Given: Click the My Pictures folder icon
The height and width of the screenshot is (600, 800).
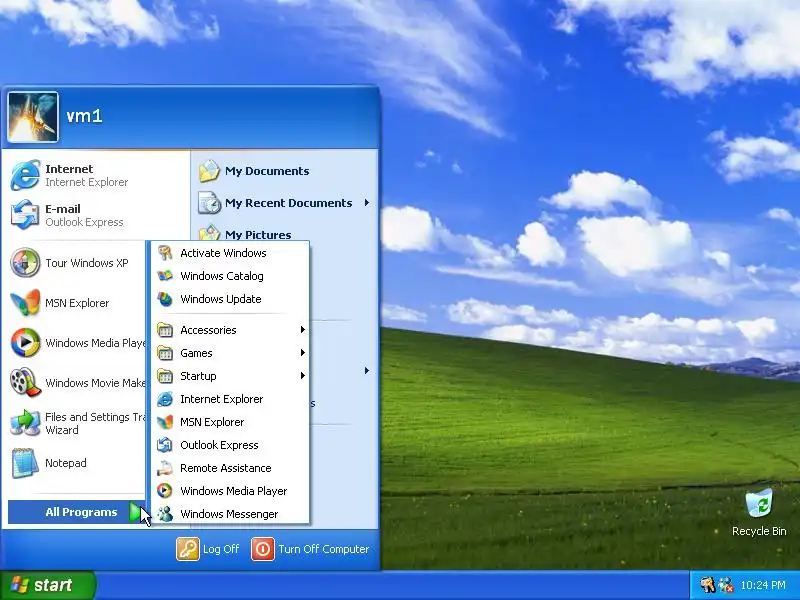Looking at the screenshot, I should pos(209,233).
